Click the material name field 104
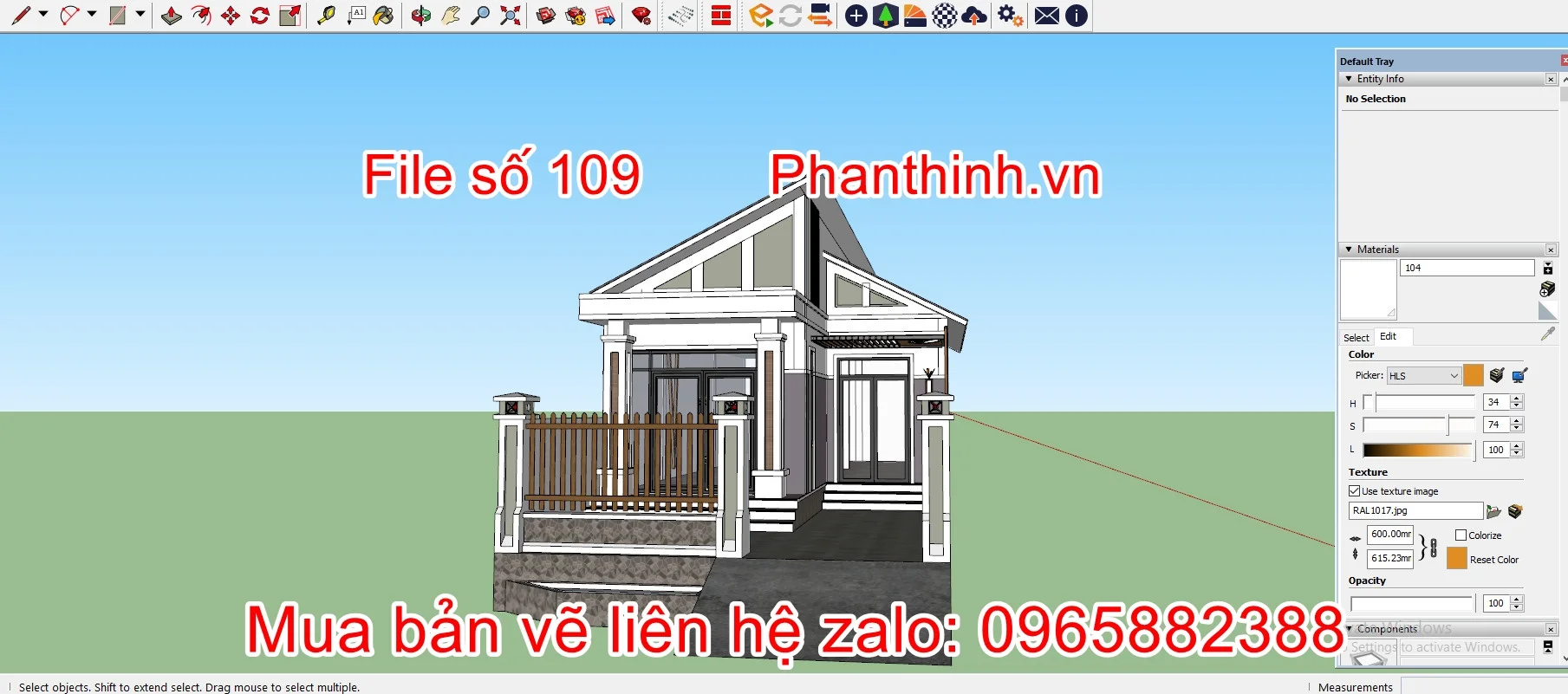The width and height of the screenshot is (1568, 694). (x=1467, y=268)
